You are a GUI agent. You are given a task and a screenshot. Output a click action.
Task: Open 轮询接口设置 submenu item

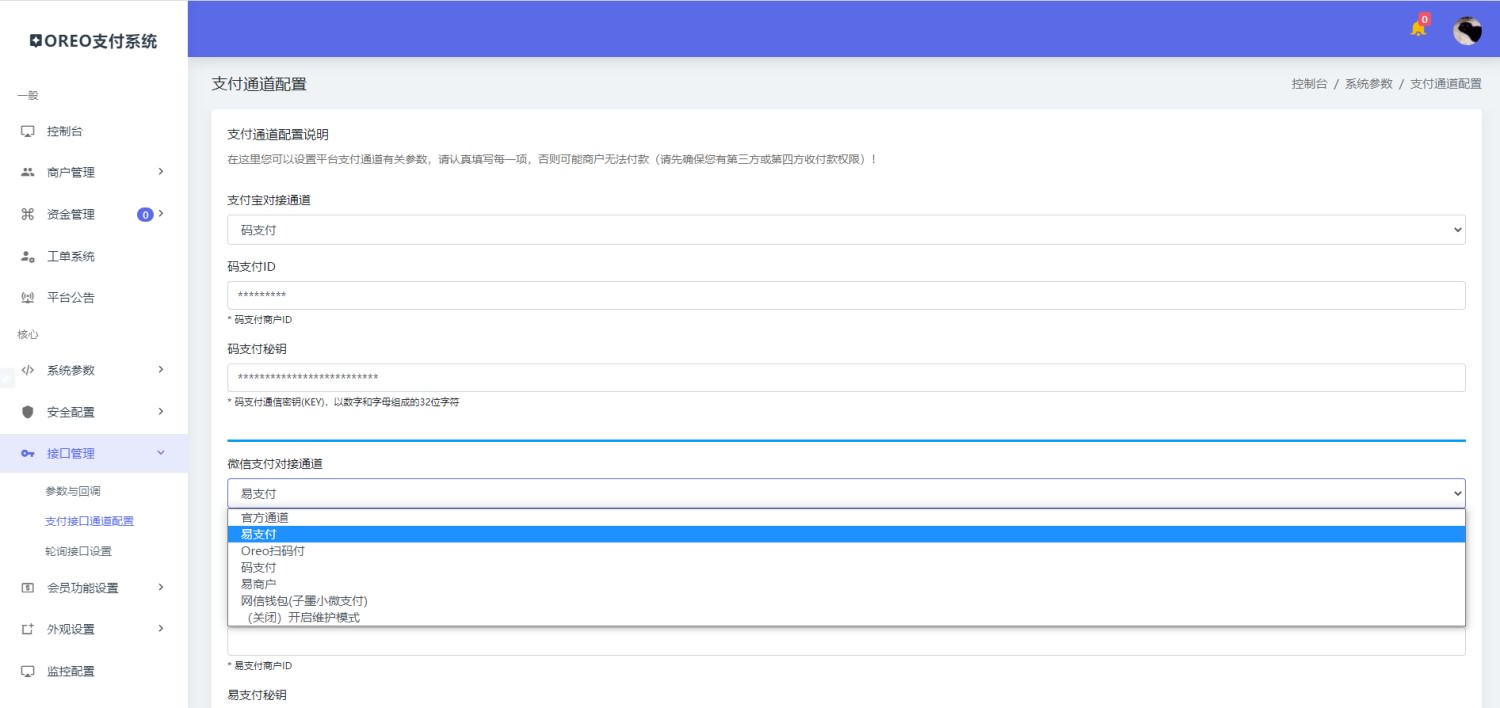click(78, 551)
